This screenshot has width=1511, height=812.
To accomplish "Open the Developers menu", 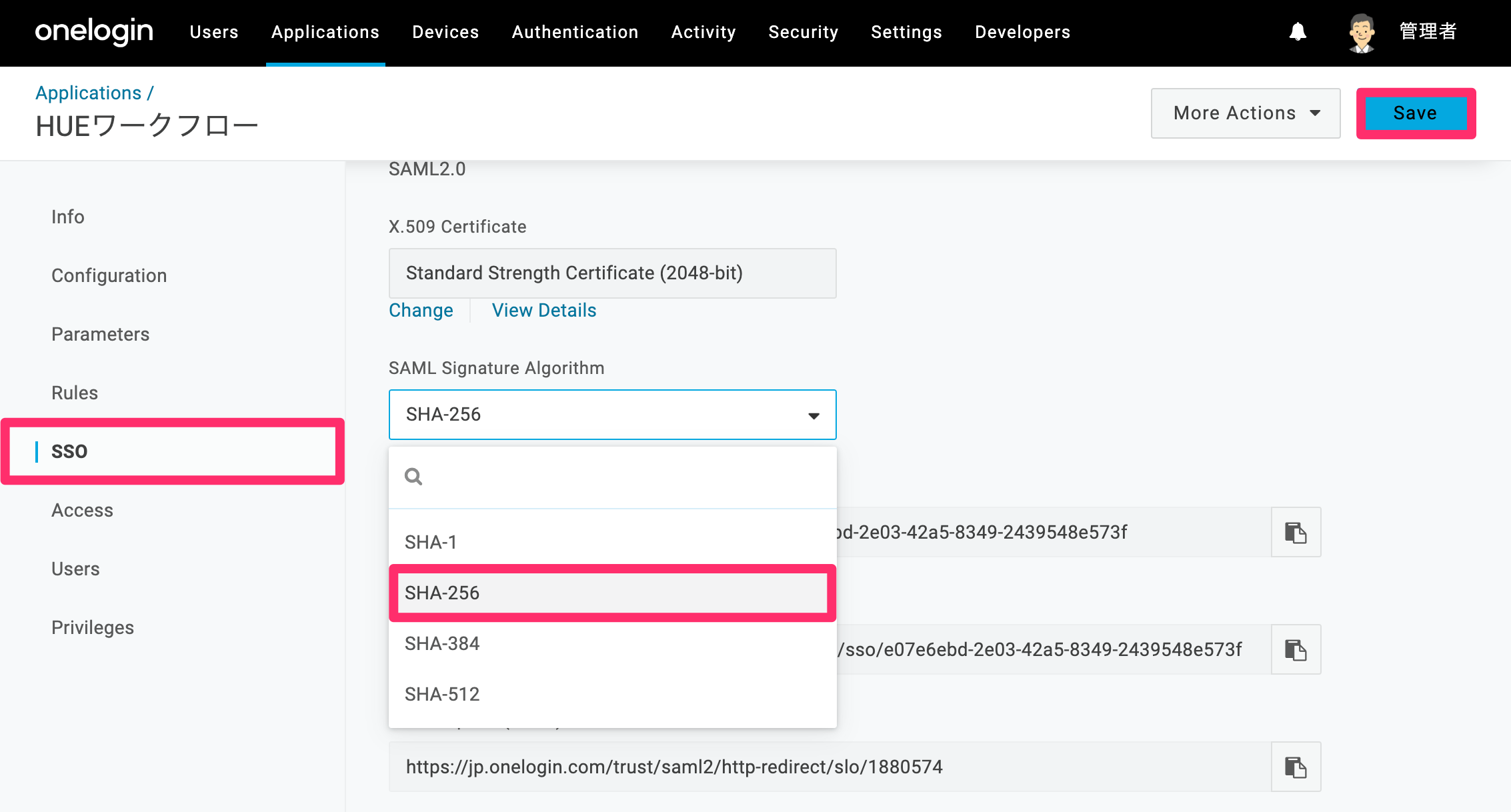I will (1022, 32).
